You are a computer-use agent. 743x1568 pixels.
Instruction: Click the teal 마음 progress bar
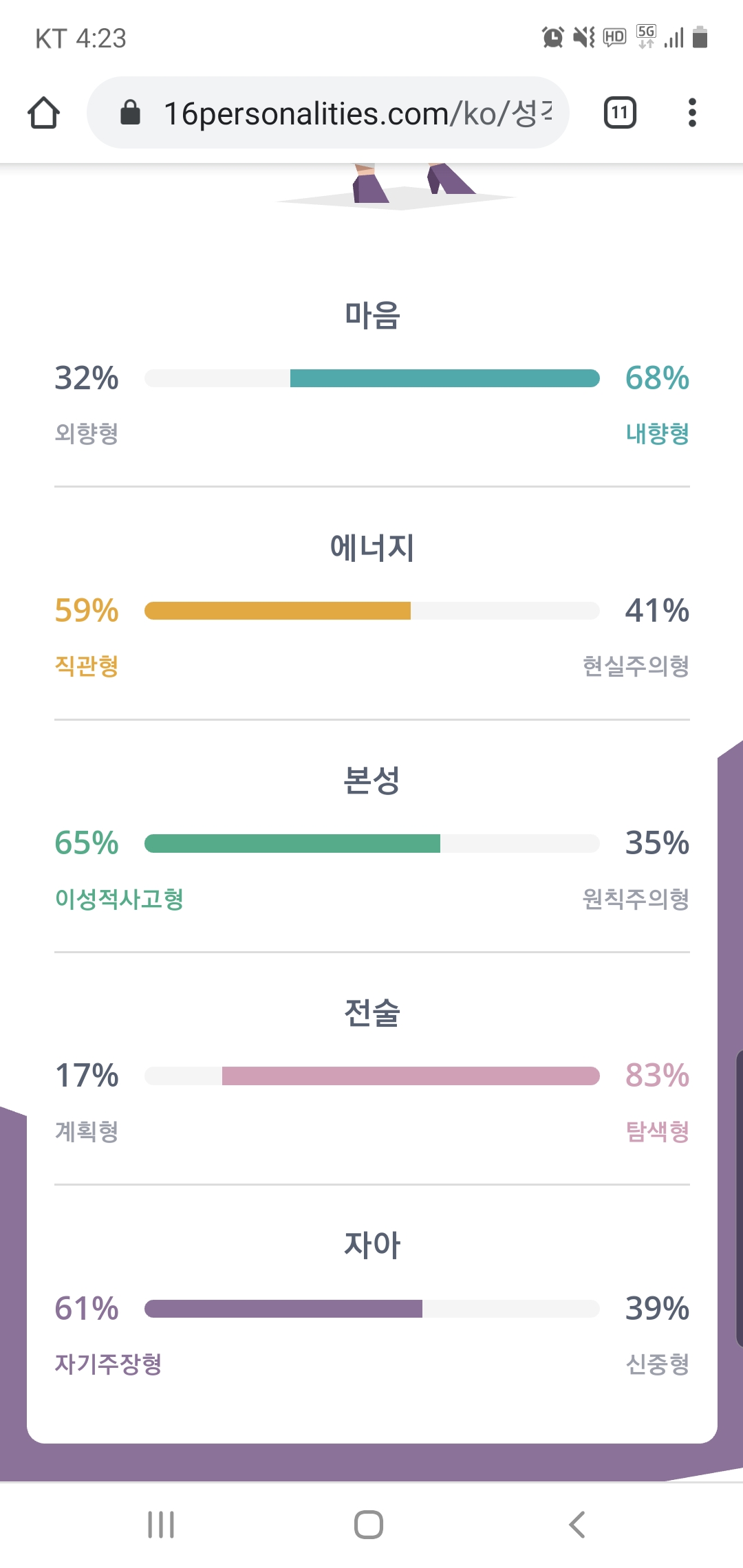click(x=444, y=378)
